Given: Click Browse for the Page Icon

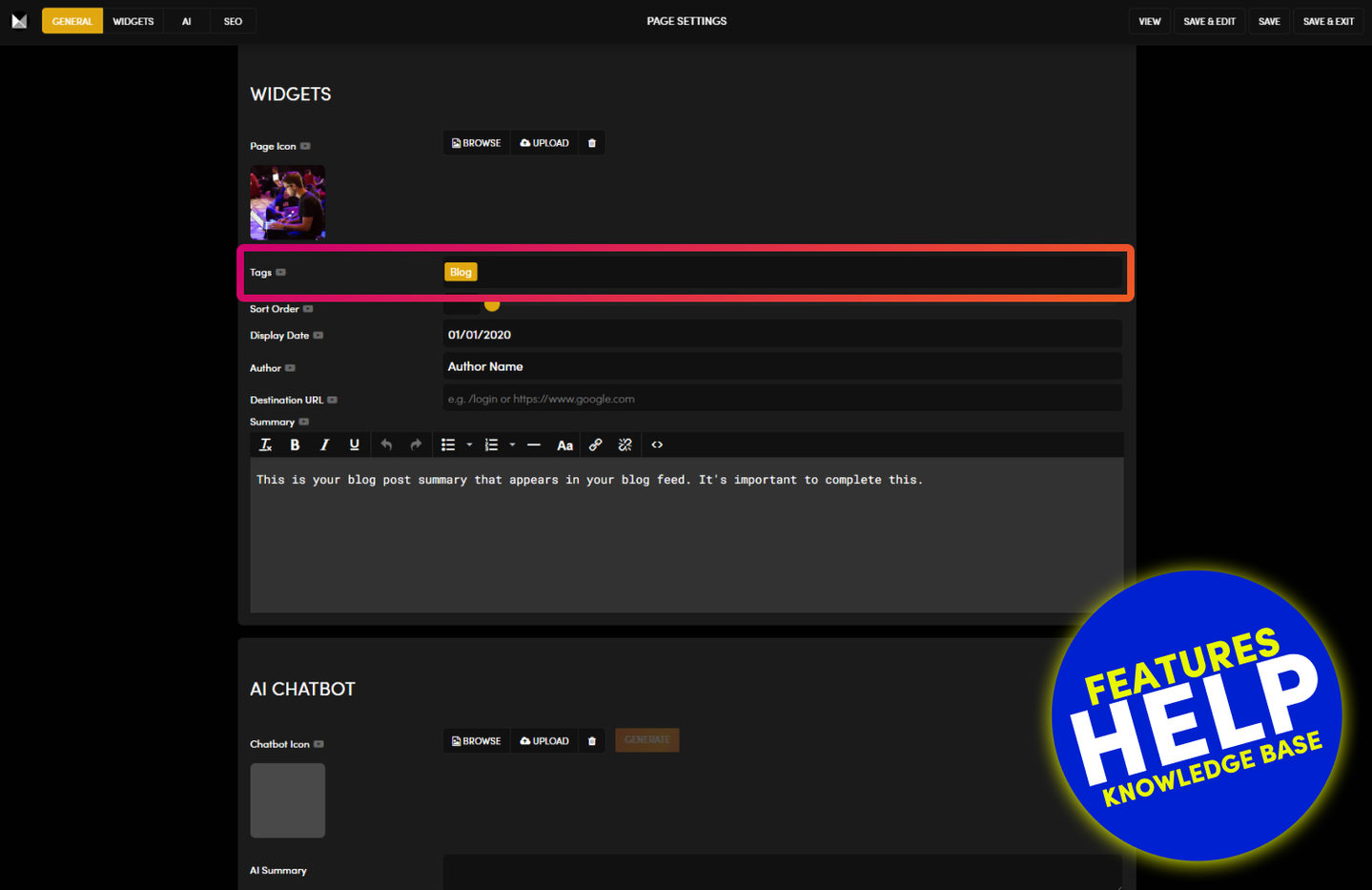Looking at the screenshot, I should 477,143.
